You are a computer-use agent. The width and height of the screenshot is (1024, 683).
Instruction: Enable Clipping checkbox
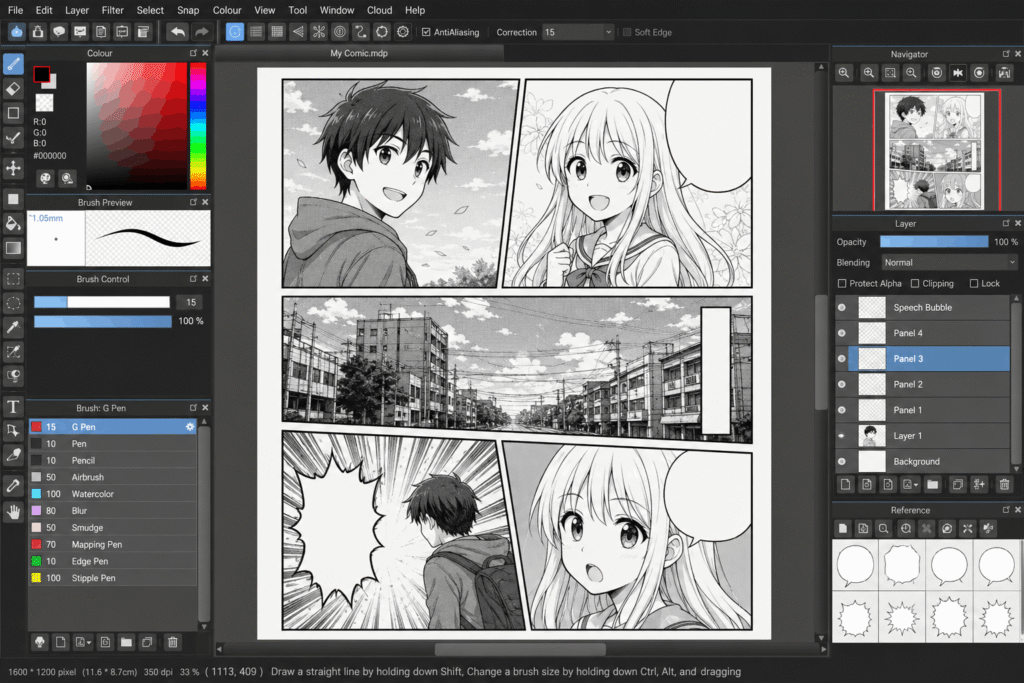click(x=915, y=283)
